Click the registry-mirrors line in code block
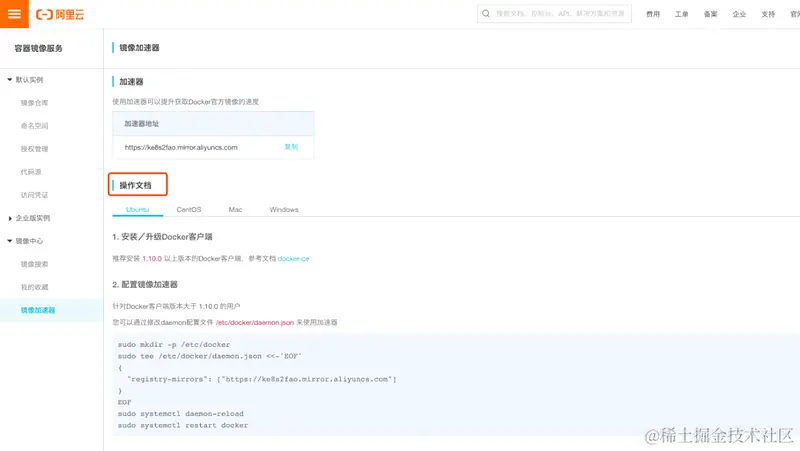This screenshot has height=451, width=800. pyautogui.click(x=262, y=379)
